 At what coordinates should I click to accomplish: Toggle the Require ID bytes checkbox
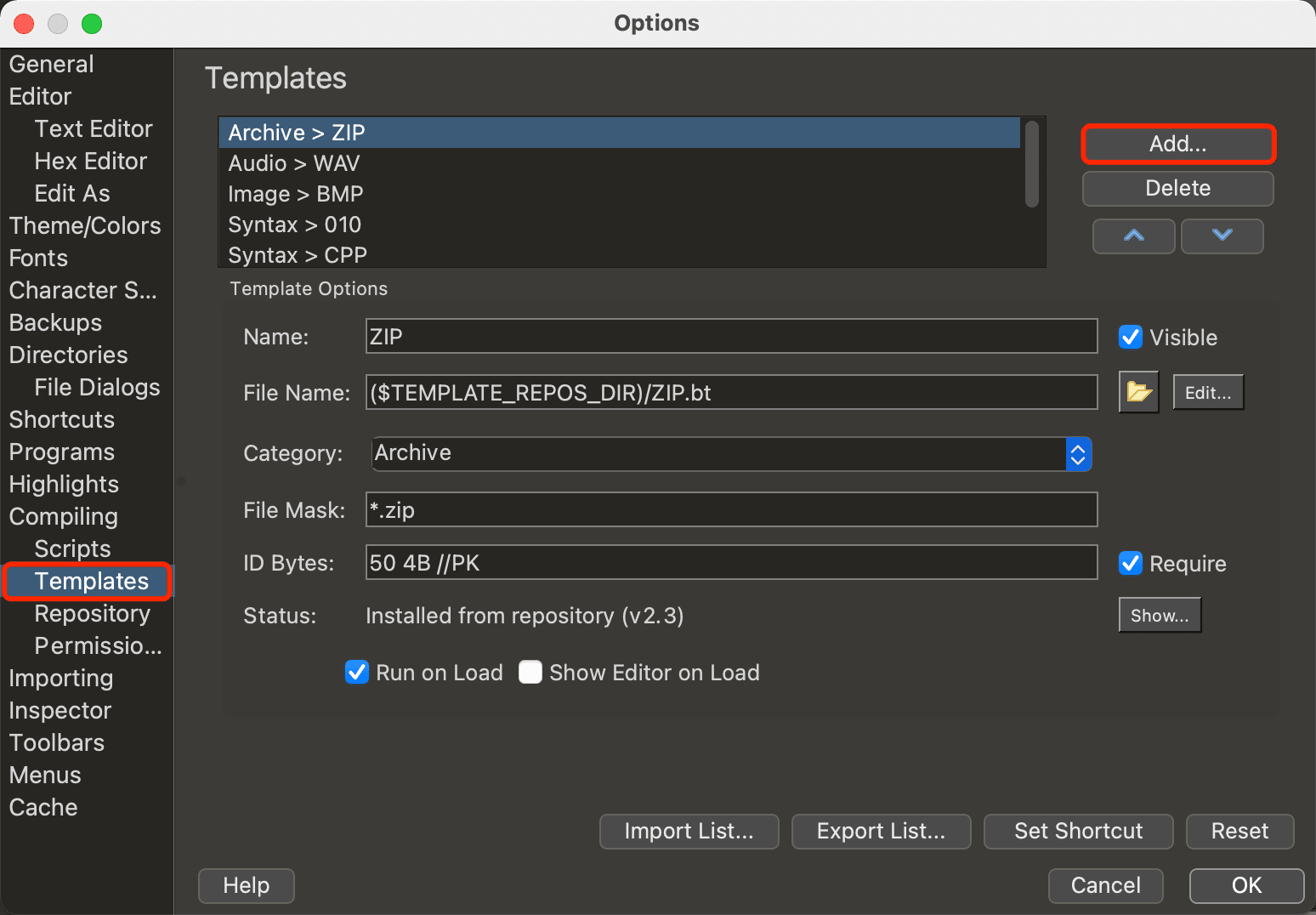(x=1131, y=563)
